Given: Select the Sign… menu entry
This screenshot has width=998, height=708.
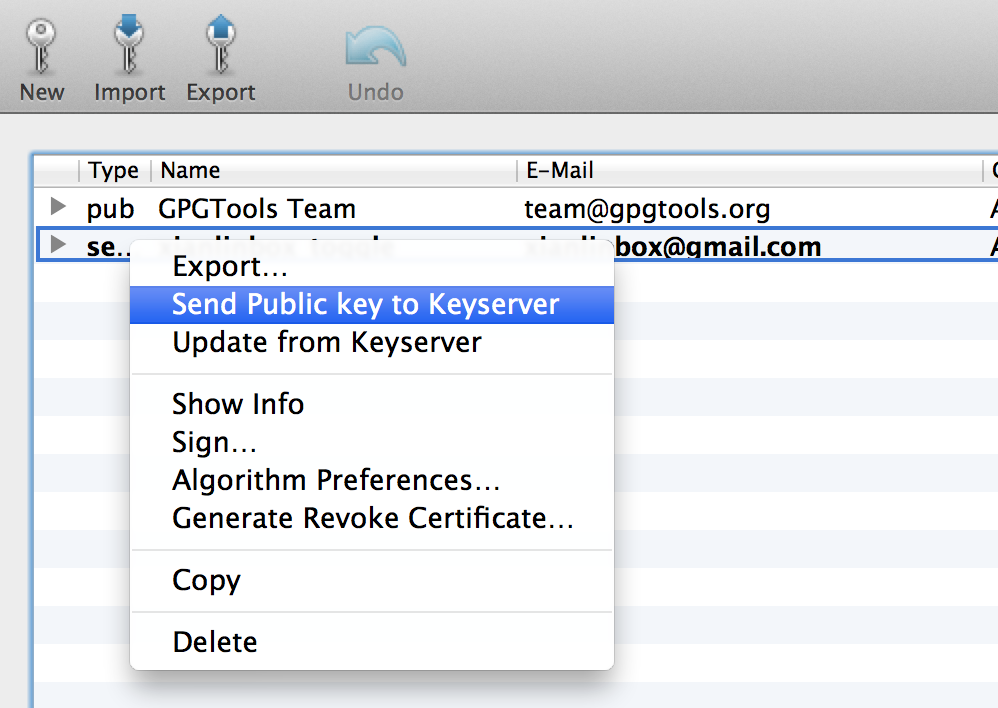Looking at the screenshot, I should (214, 442).
